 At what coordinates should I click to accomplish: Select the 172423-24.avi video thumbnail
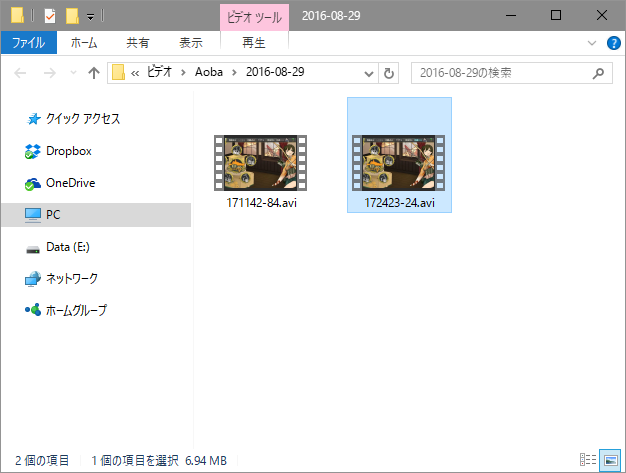398,163
